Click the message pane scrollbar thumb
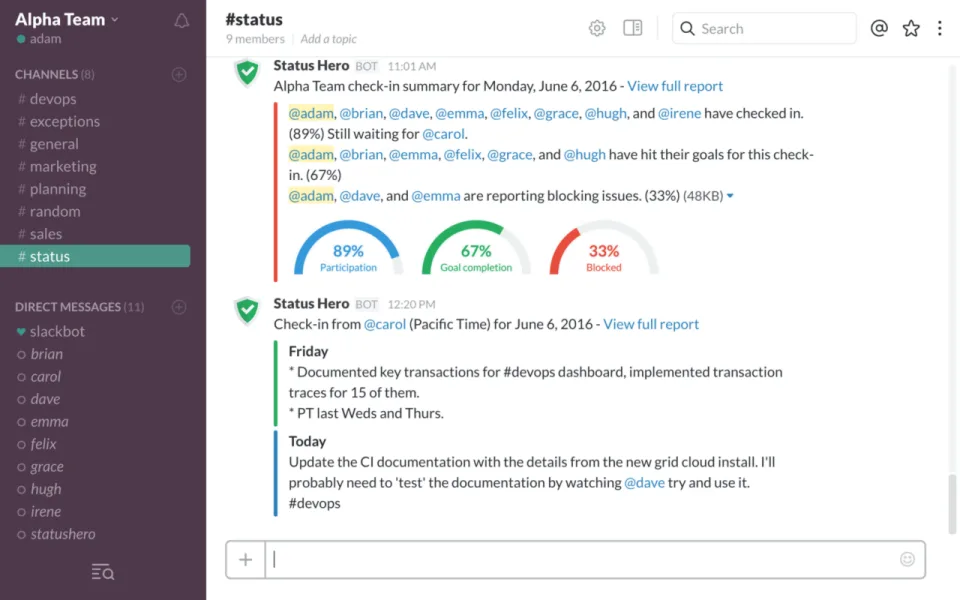960x600 pixels. click(x=952, y=503)
